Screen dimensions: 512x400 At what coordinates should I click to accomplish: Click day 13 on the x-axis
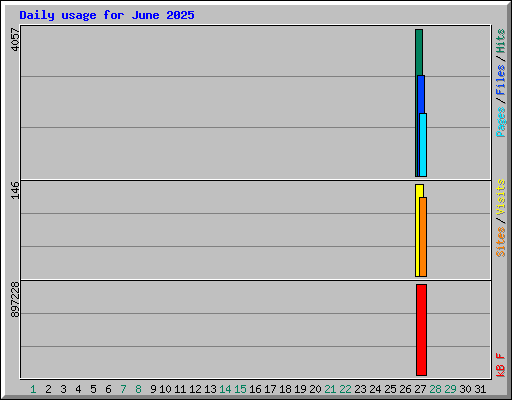point(210,389)
